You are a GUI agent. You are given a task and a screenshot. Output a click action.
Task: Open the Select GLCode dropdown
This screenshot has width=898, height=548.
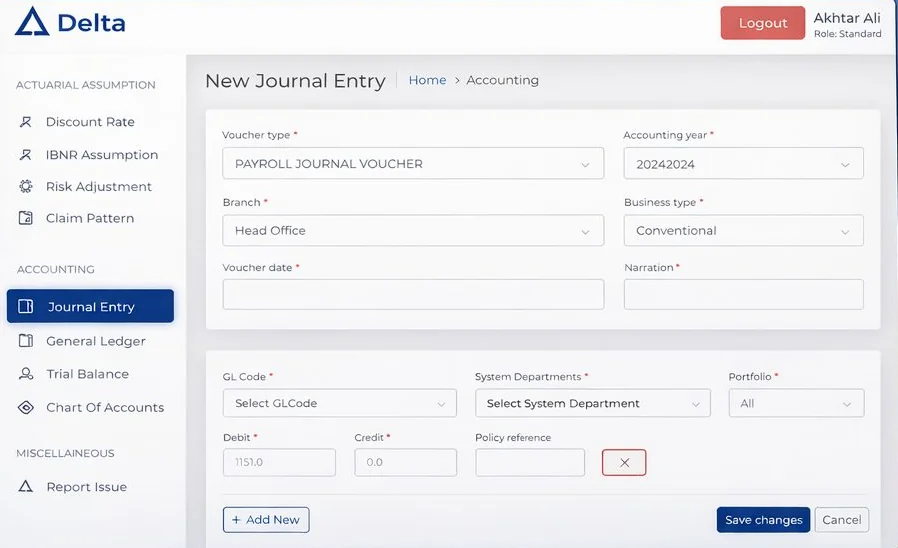click(x=340, y=403)
